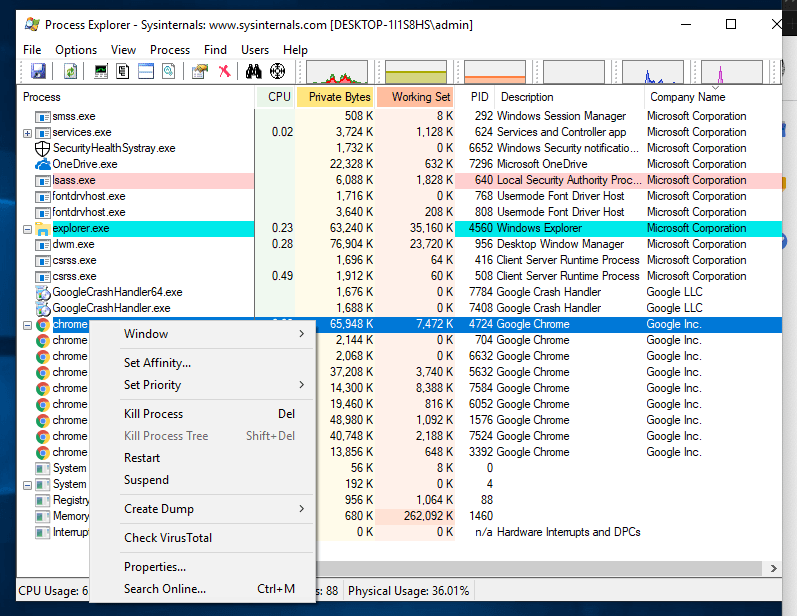797x616 pixels.
Task: Collapse the selected chrome process tree node
Action: 27,325
